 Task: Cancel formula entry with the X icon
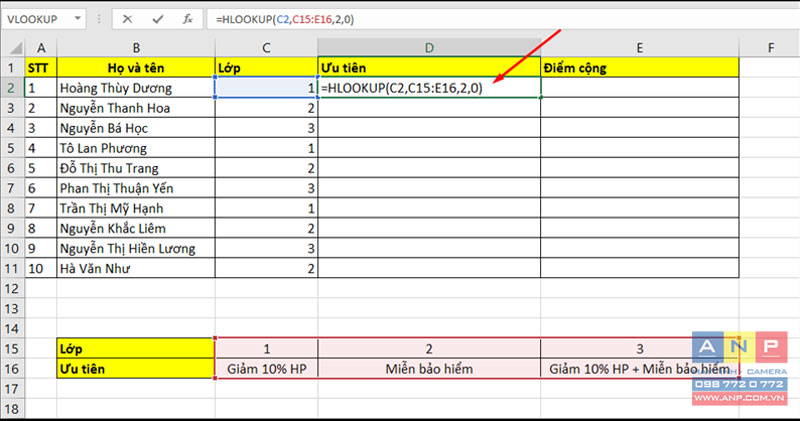pos(127,19)
